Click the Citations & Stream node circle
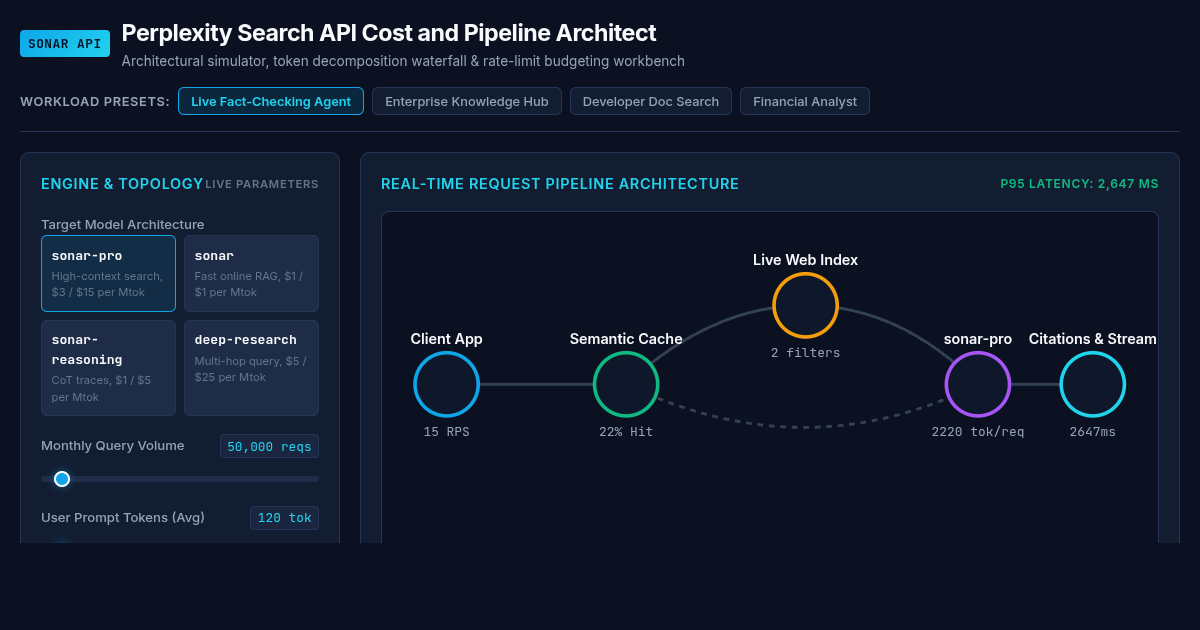 (1093, 384)
